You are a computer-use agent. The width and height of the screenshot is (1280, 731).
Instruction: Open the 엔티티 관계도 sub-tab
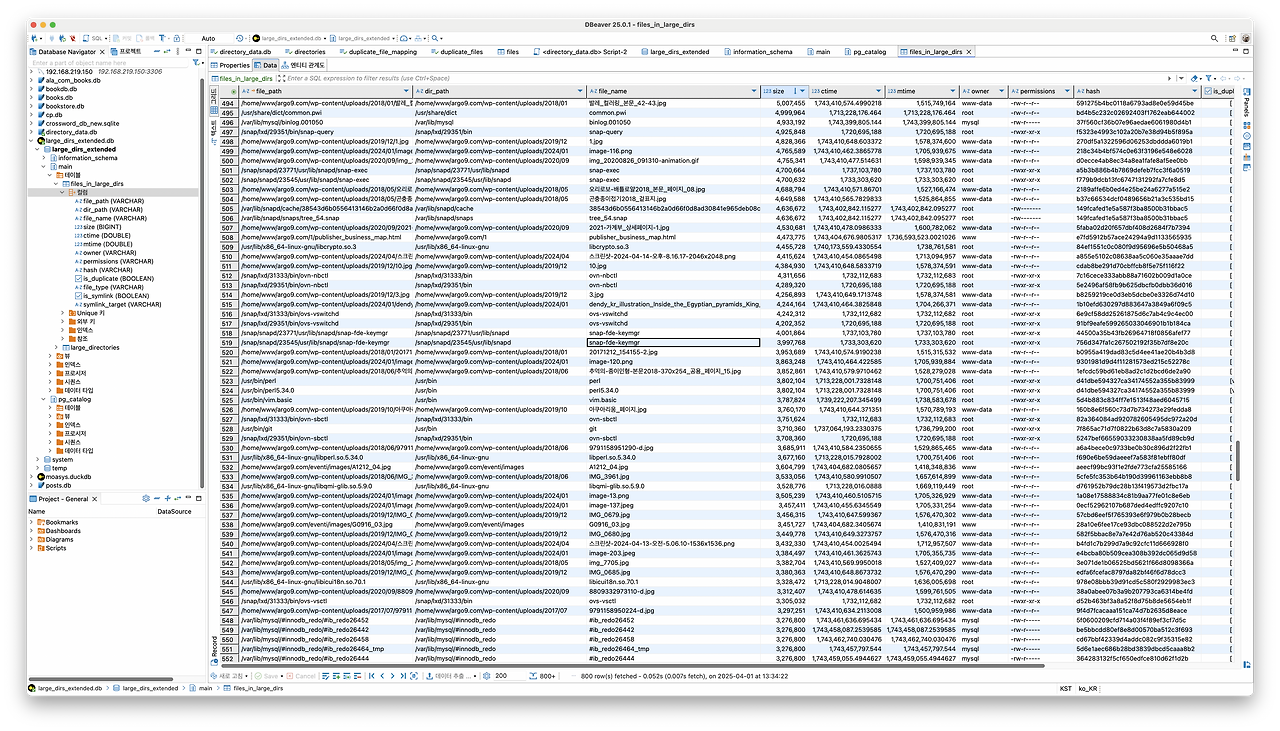301,64
